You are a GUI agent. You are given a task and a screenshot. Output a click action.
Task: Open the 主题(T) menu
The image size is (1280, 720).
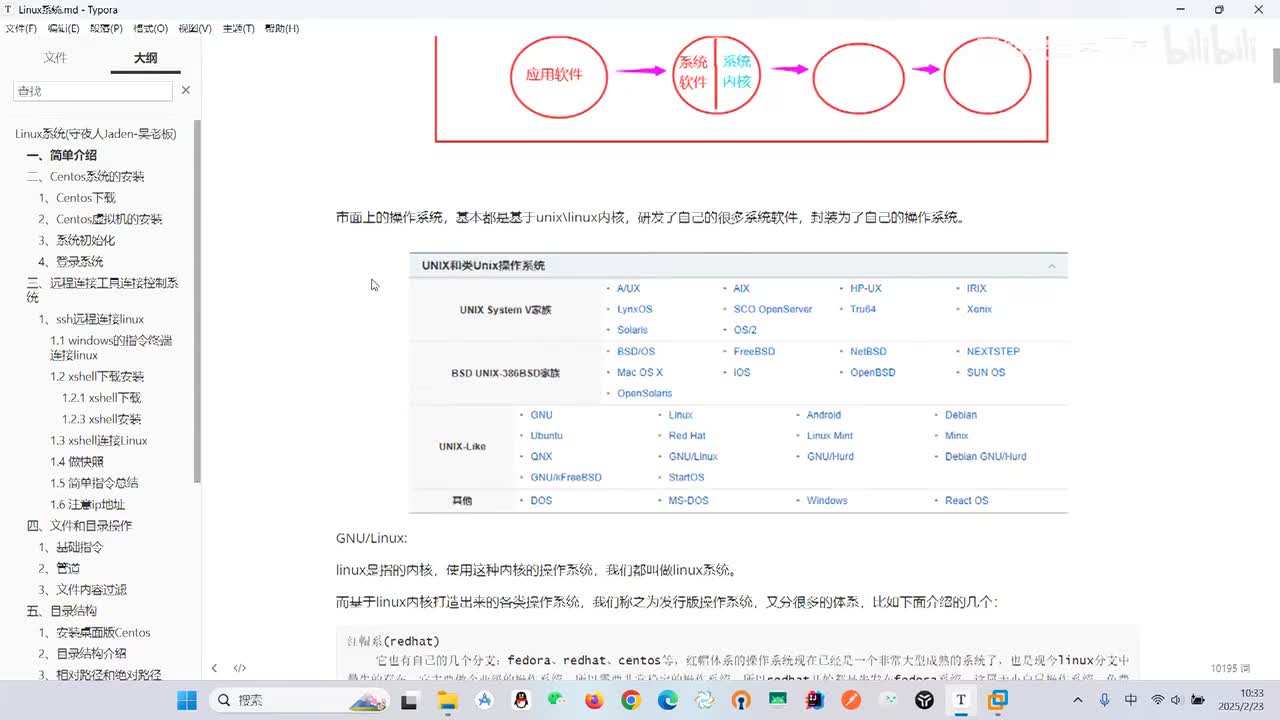pyautogui.click(x=238, y=29)
